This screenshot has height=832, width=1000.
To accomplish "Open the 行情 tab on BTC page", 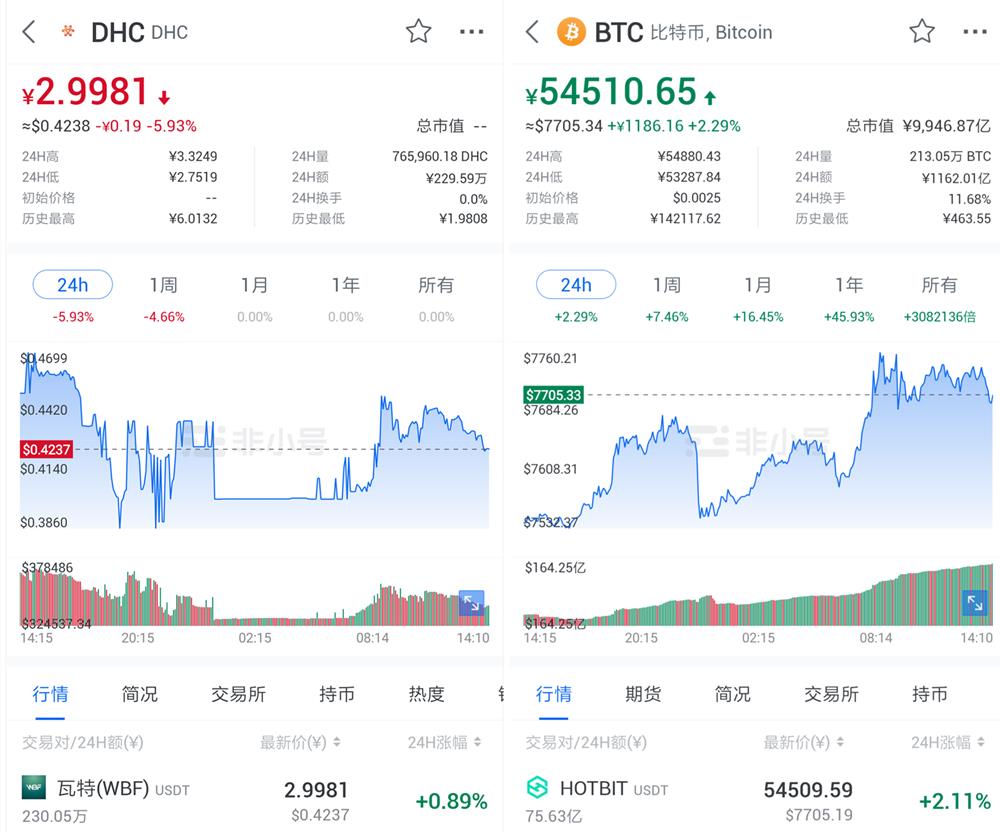I will (x=554, y=694).
